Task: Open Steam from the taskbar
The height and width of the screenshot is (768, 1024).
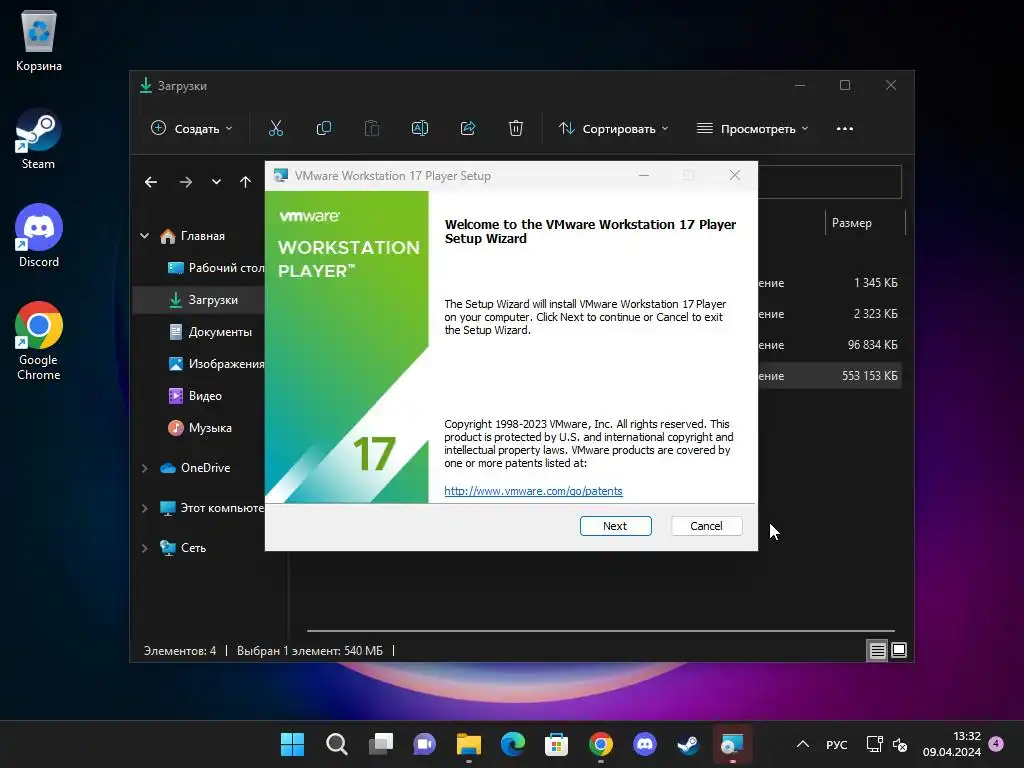Action: [688, 744]
